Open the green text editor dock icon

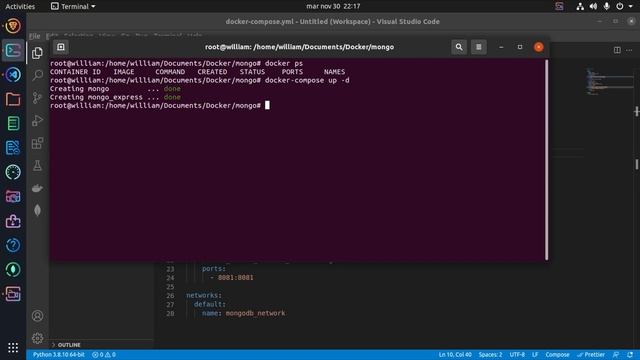[13, 123]
